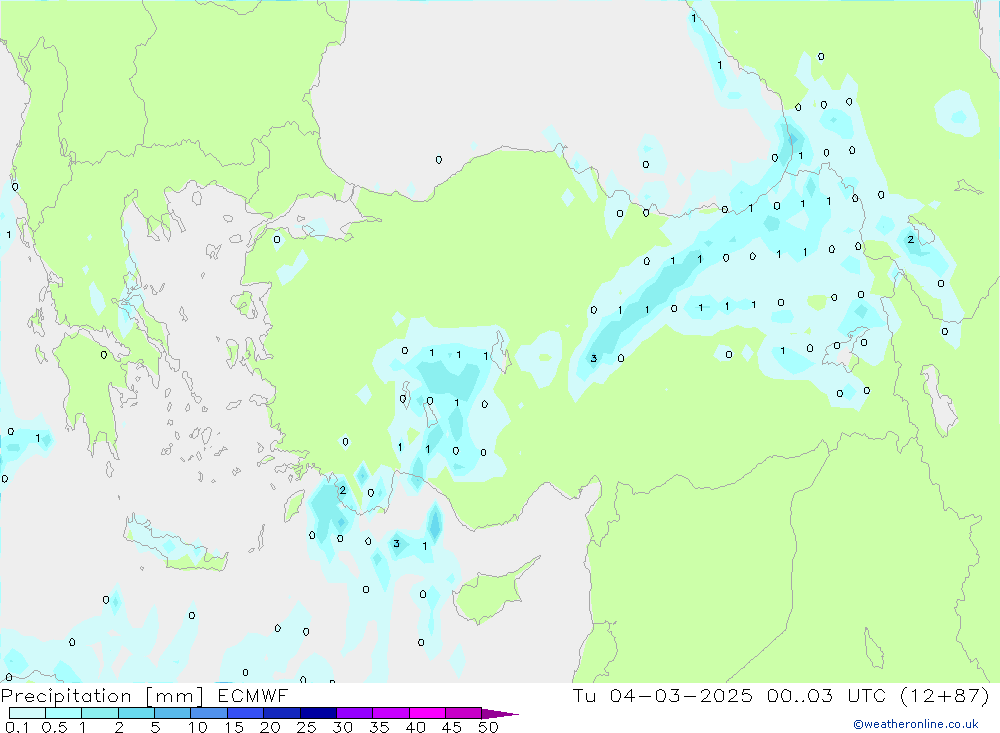The width and height of the screenshot is (1000, 733).
Task: Select the 1–2 mm legend swatch
Action: pos(100,713)
